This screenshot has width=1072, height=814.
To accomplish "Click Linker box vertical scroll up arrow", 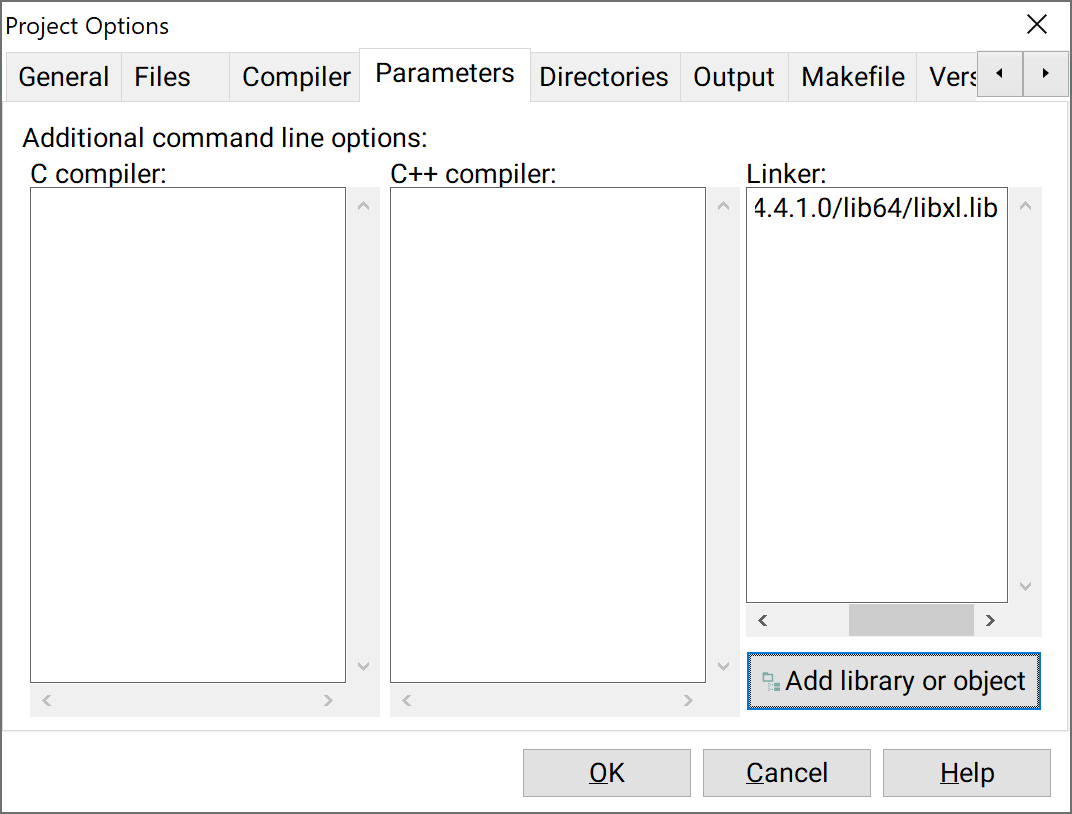I will (1026, 206).
